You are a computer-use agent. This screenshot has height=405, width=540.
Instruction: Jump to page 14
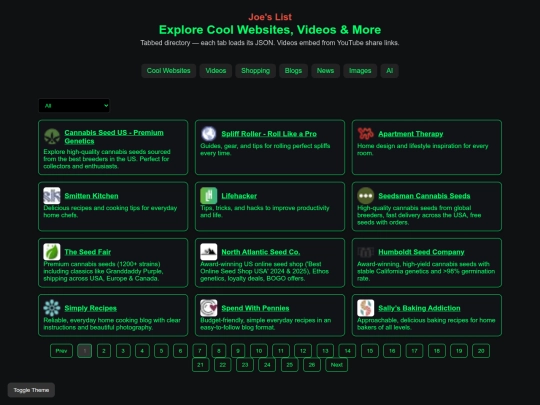347,351
